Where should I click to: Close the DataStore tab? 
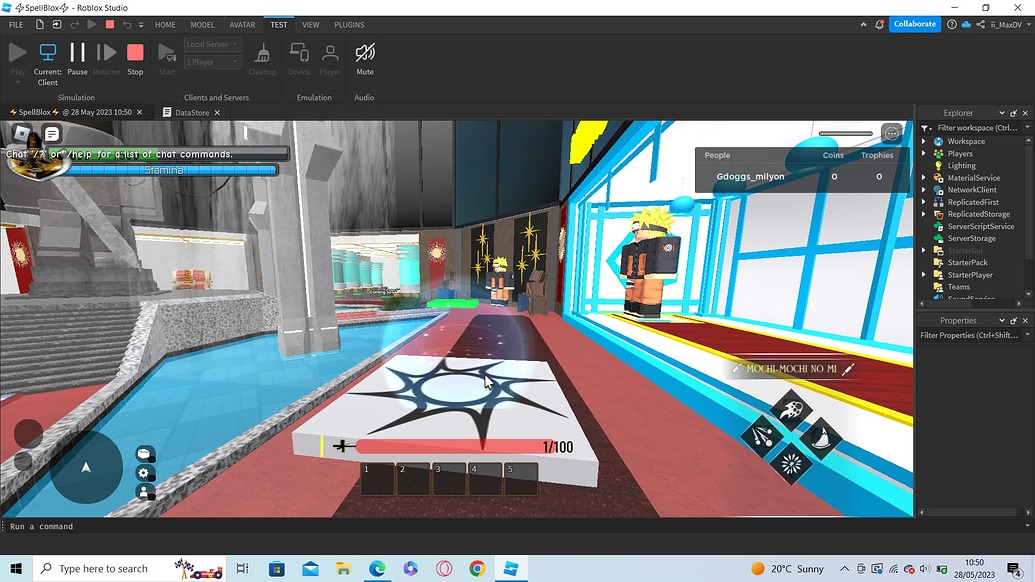click(217, 112)
